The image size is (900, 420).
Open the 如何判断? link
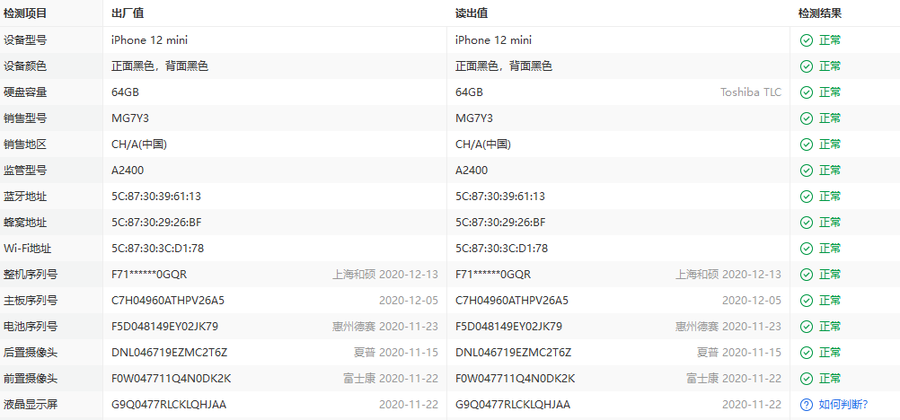(843, 405)
